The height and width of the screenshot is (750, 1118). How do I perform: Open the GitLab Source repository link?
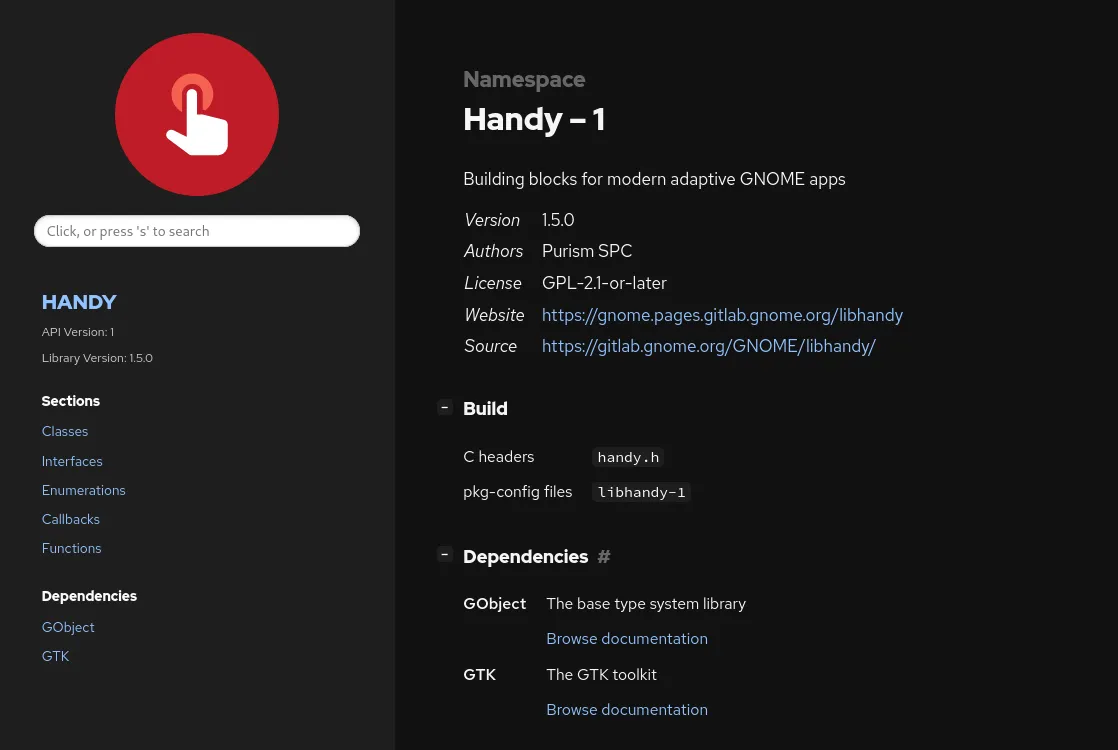coord(708,346)
